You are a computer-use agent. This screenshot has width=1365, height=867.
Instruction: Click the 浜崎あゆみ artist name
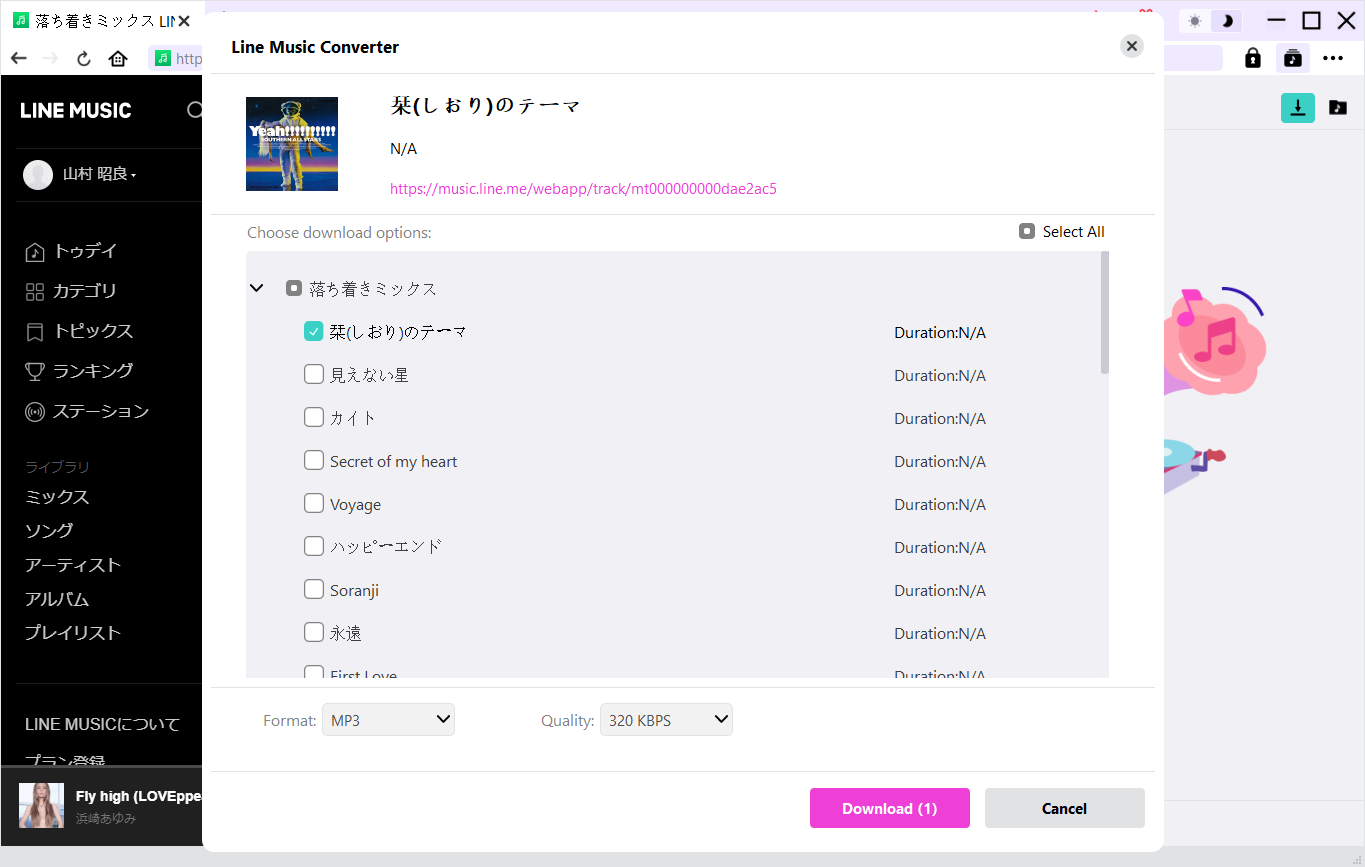(106, 818)
